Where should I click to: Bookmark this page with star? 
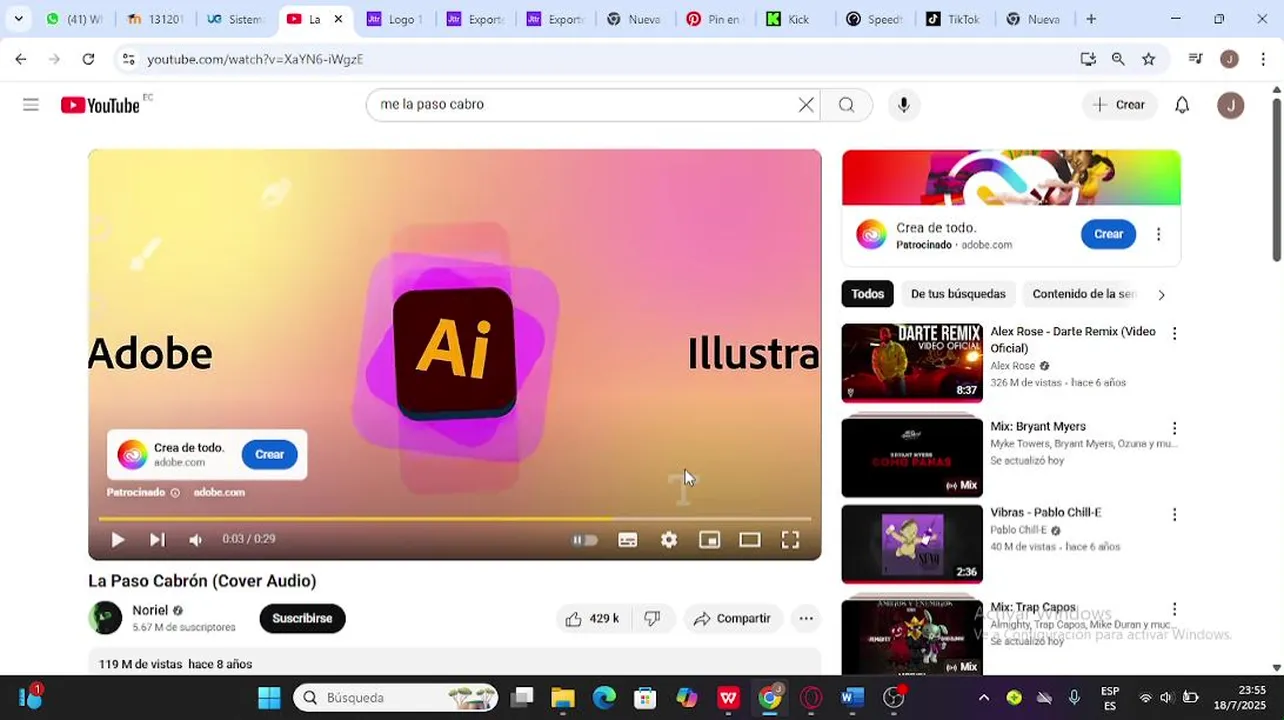pos(1148,59)
